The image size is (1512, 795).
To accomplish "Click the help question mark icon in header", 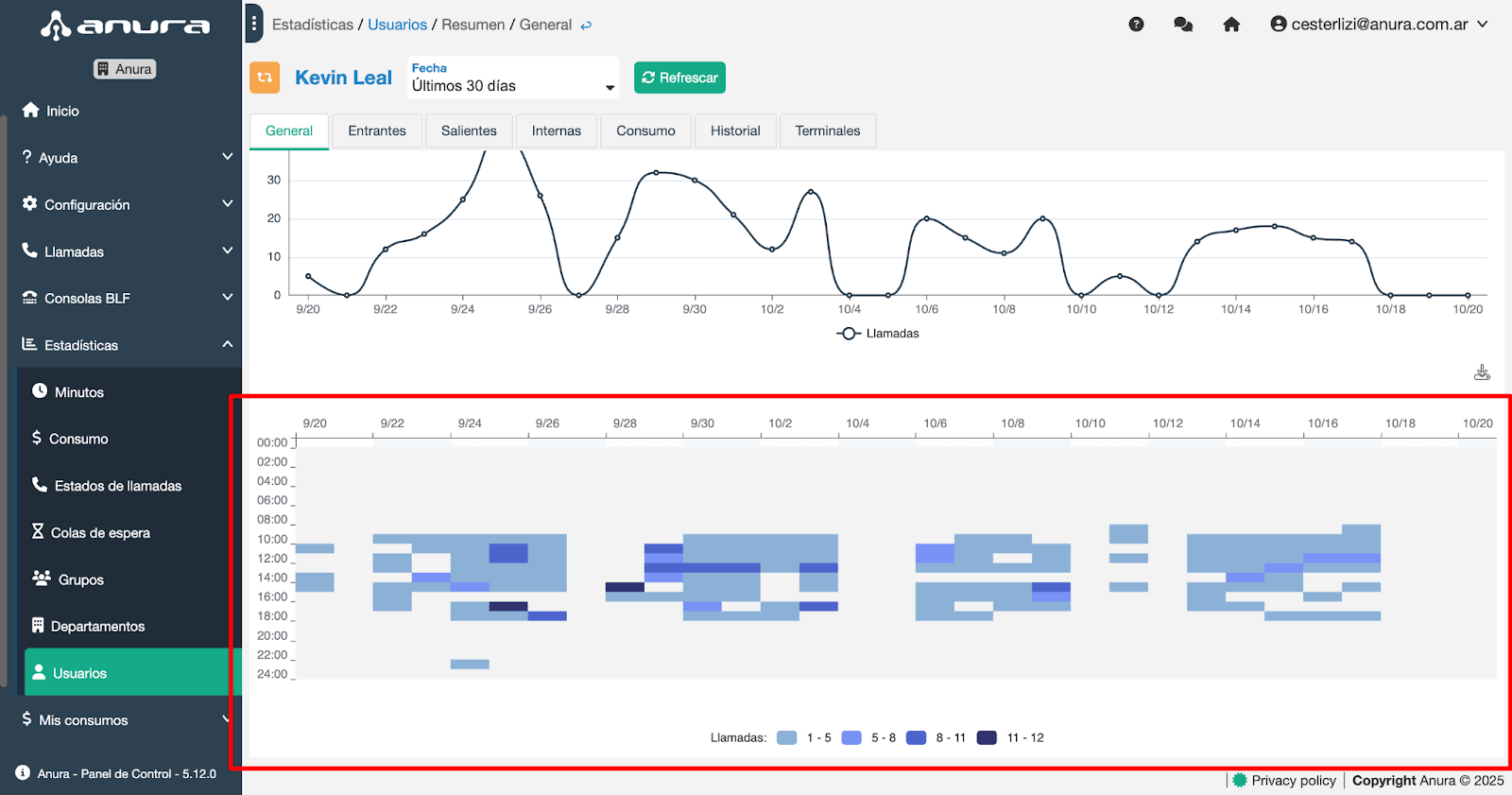I will pyautogui.click(x=1136, y=25).
